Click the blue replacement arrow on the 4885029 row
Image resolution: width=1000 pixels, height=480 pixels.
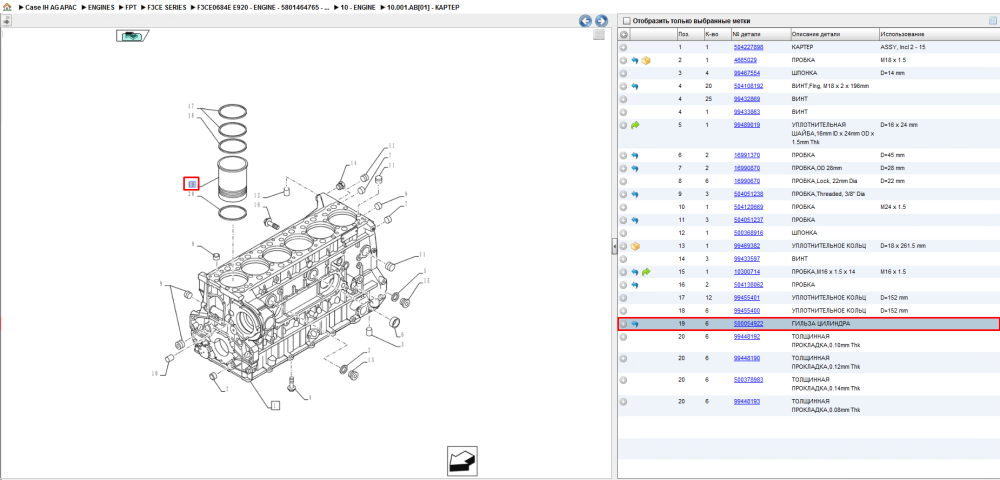click(x=635, y=61)
